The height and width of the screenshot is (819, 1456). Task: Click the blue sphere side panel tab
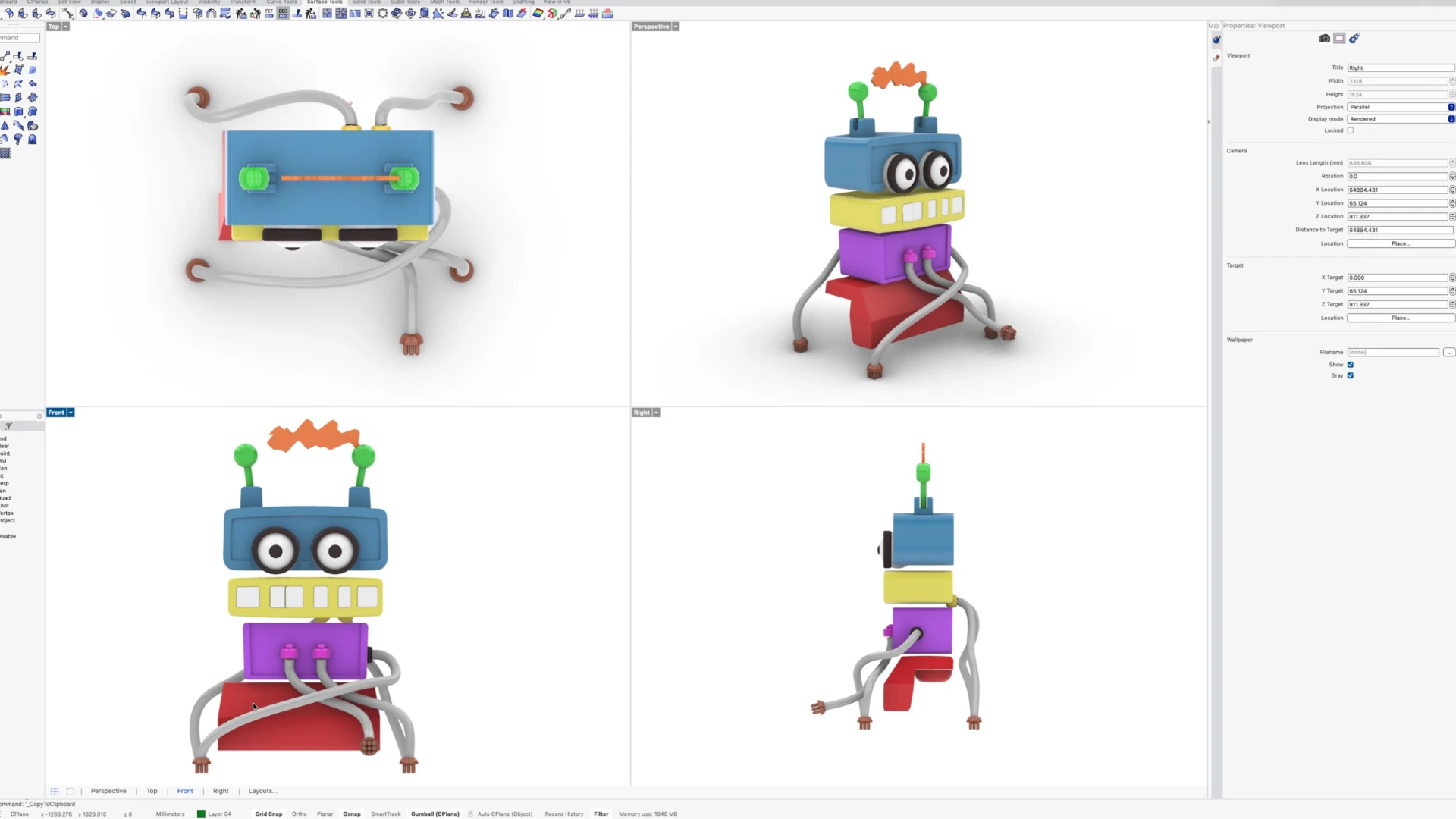1216,40
